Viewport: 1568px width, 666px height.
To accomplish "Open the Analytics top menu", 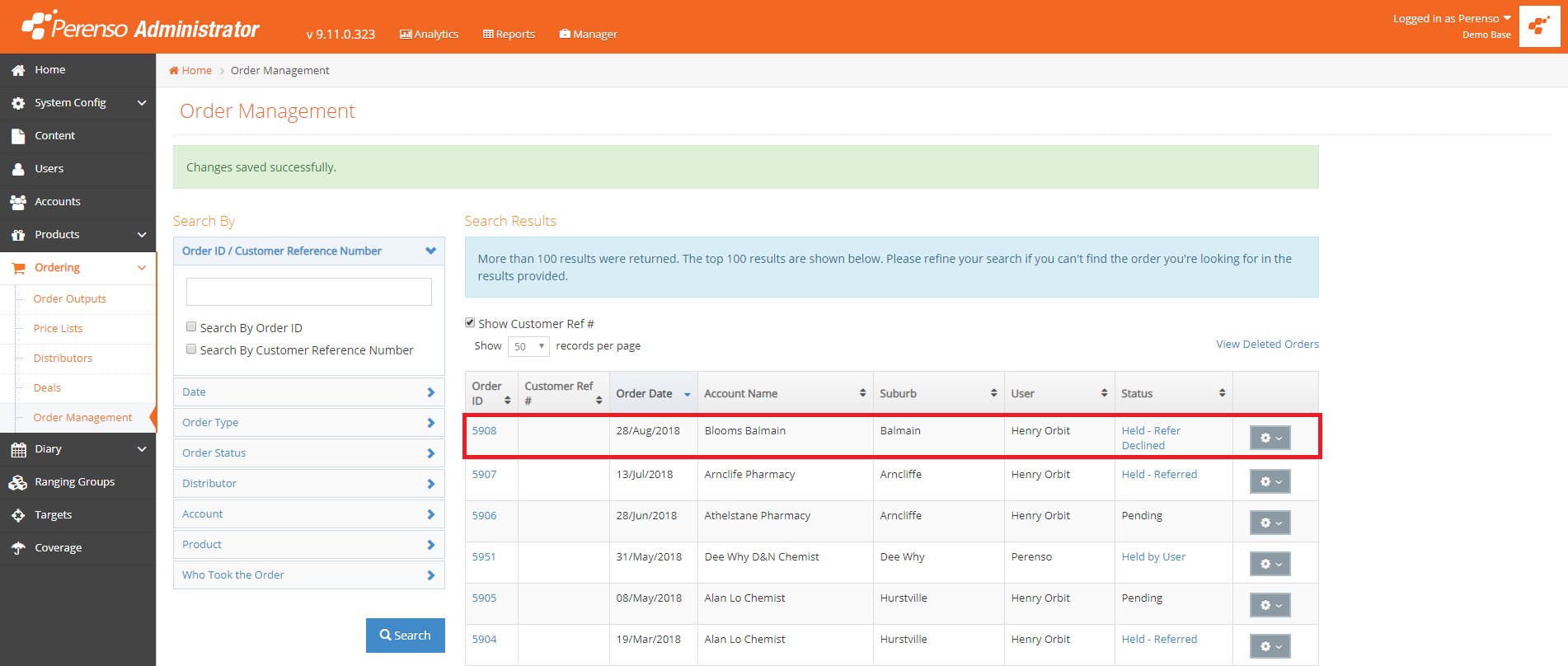I will click(x=429, y=34).
